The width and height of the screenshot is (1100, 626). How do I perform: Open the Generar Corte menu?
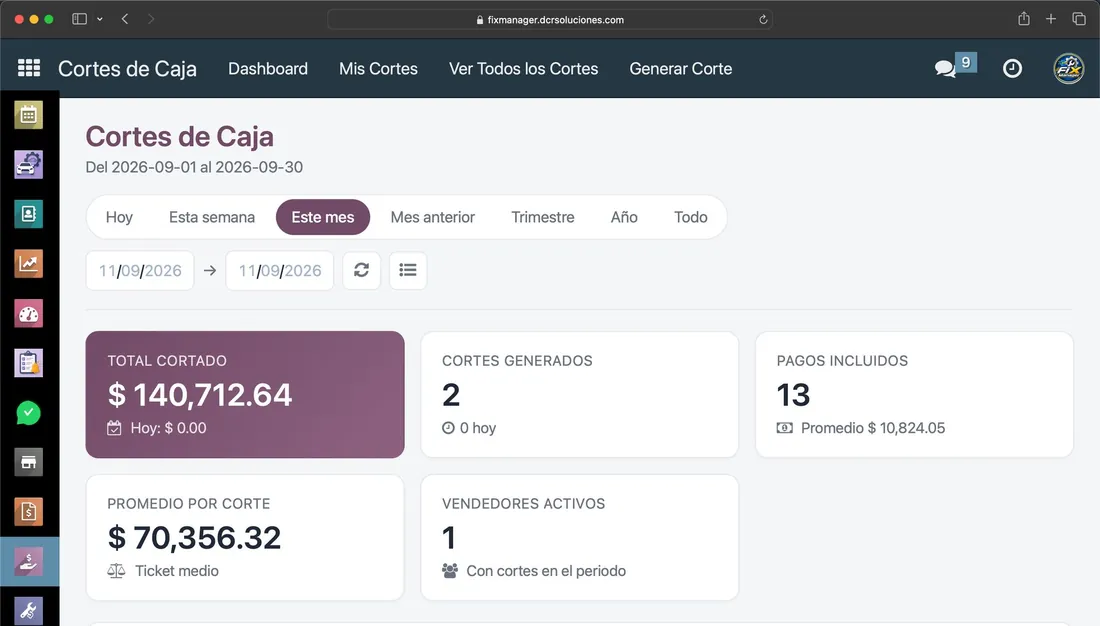click(x=680, y=69)
